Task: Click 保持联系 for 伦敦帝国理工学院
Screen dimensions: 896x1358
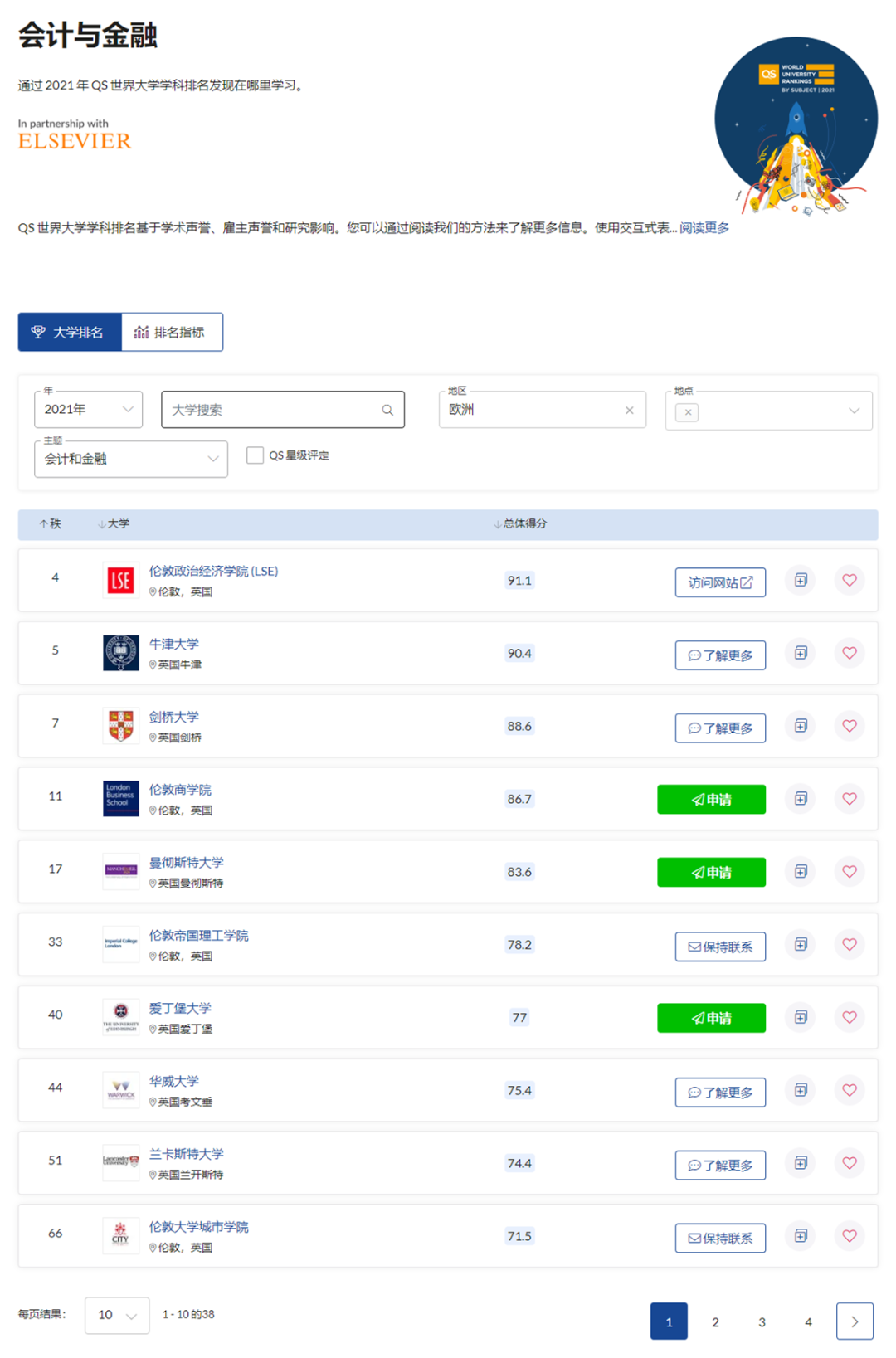Action: click(720, 947)
